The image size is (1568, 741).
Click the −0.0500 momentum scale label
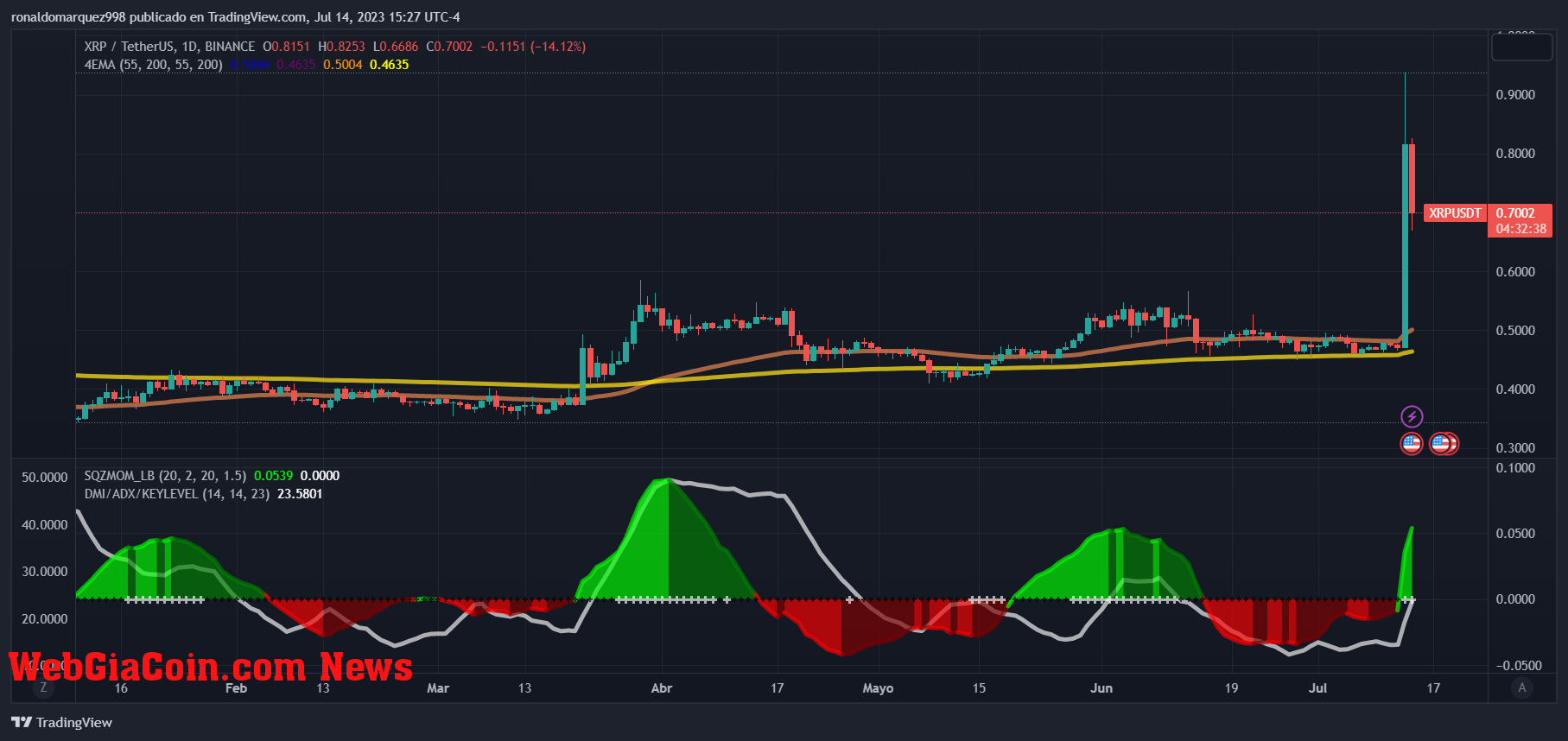1519,666
